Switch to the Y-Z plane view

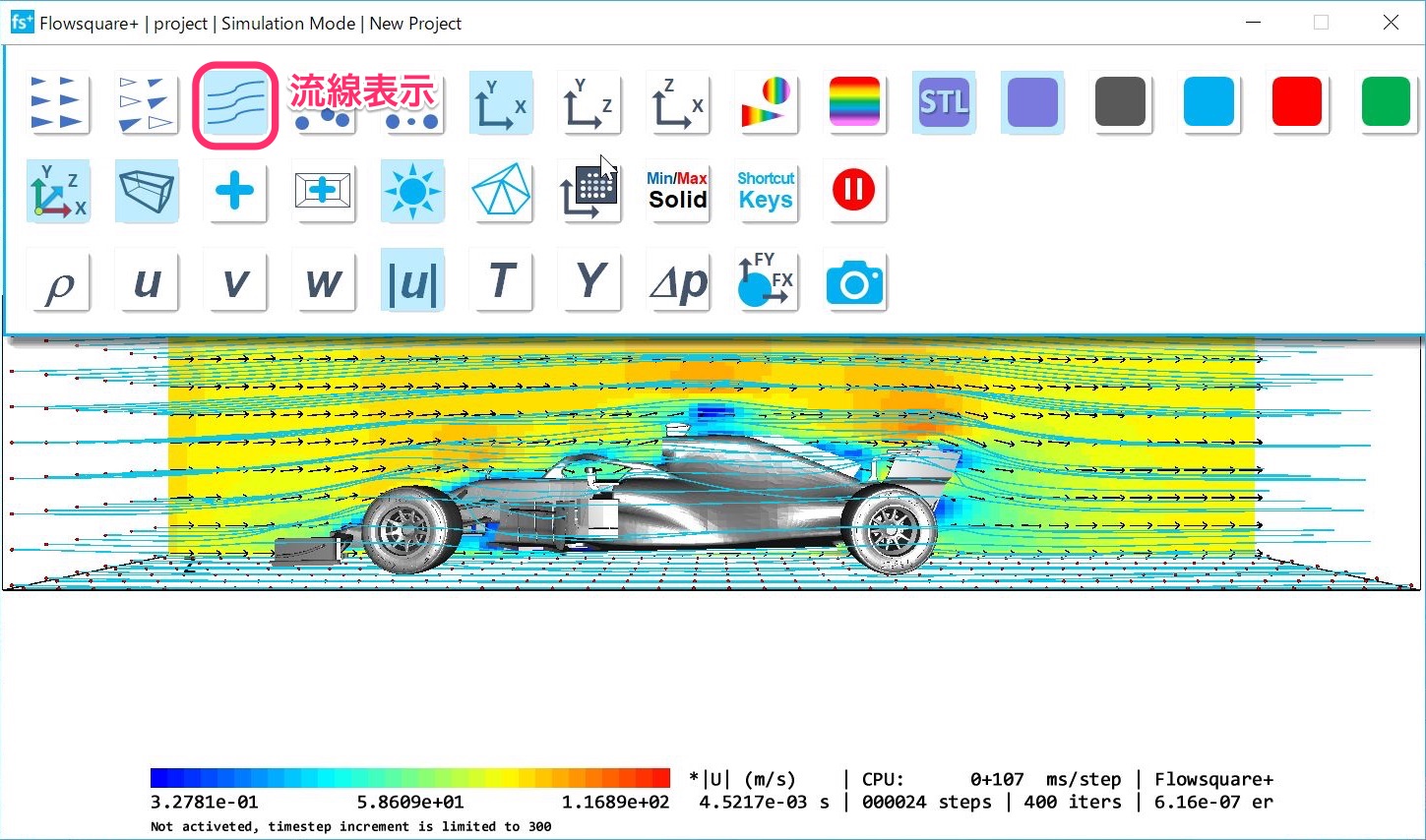pos(589,102)
